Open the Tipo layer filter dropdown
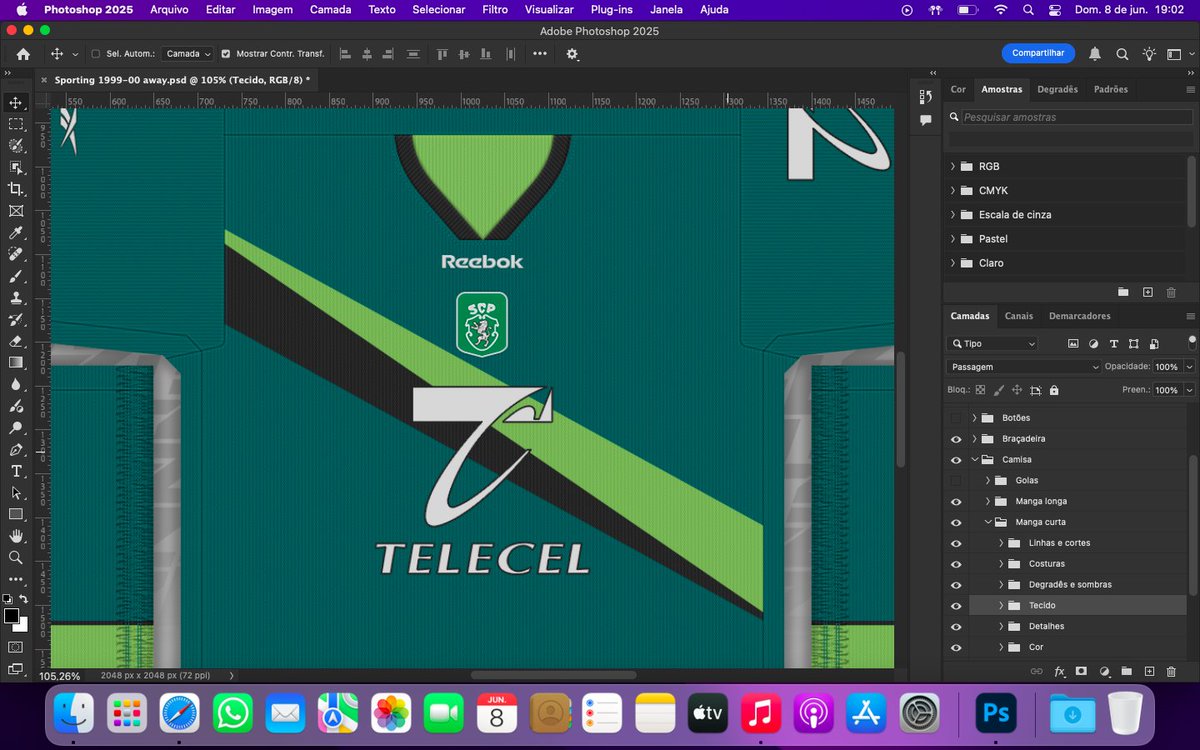1200x750 pixels. click(992, 343)
